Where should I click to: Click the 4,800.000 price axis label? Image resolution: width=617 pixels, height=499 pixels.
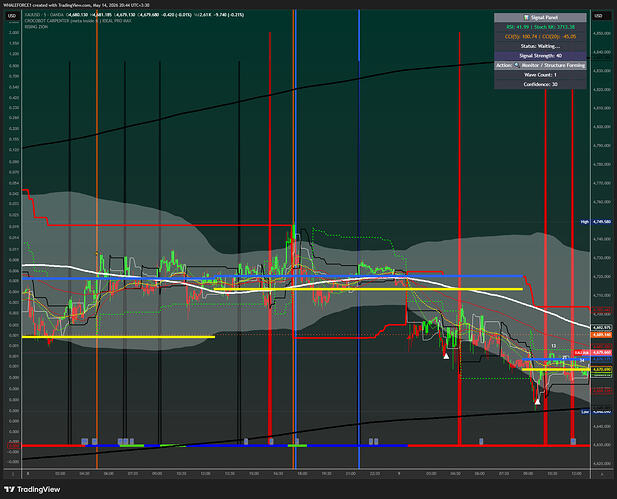(602, 127)
